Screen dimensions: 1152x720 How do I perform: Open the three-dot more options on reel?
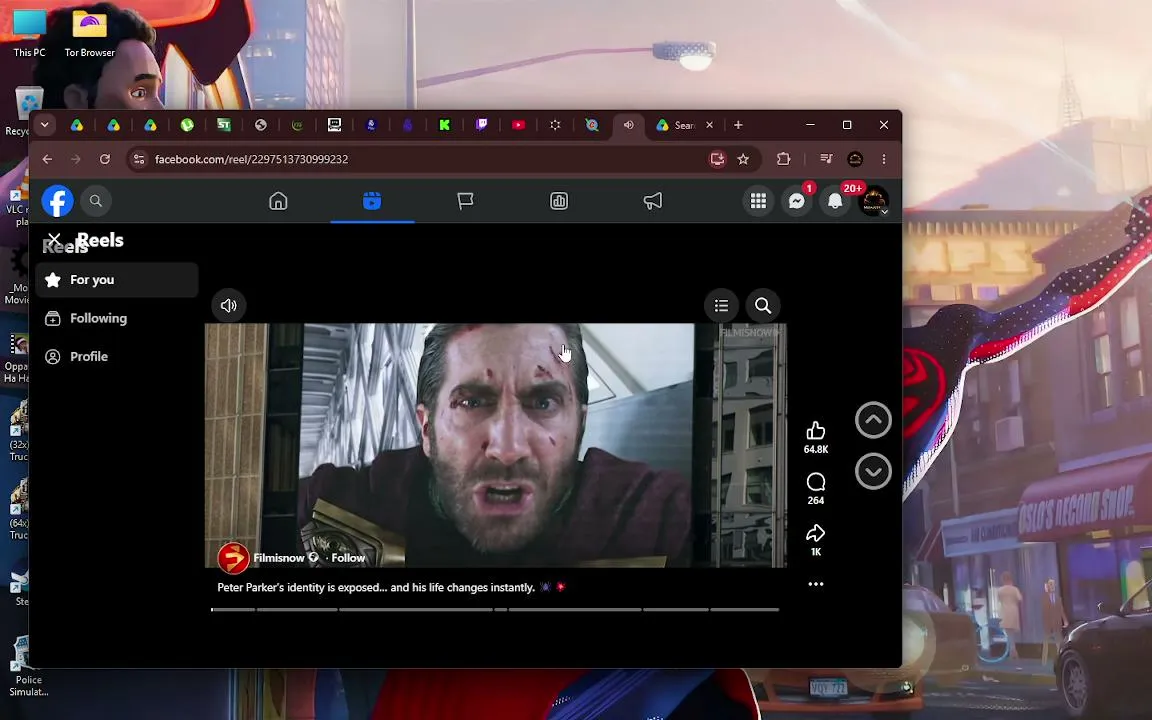pyautogui.click(x=816, y=584)
